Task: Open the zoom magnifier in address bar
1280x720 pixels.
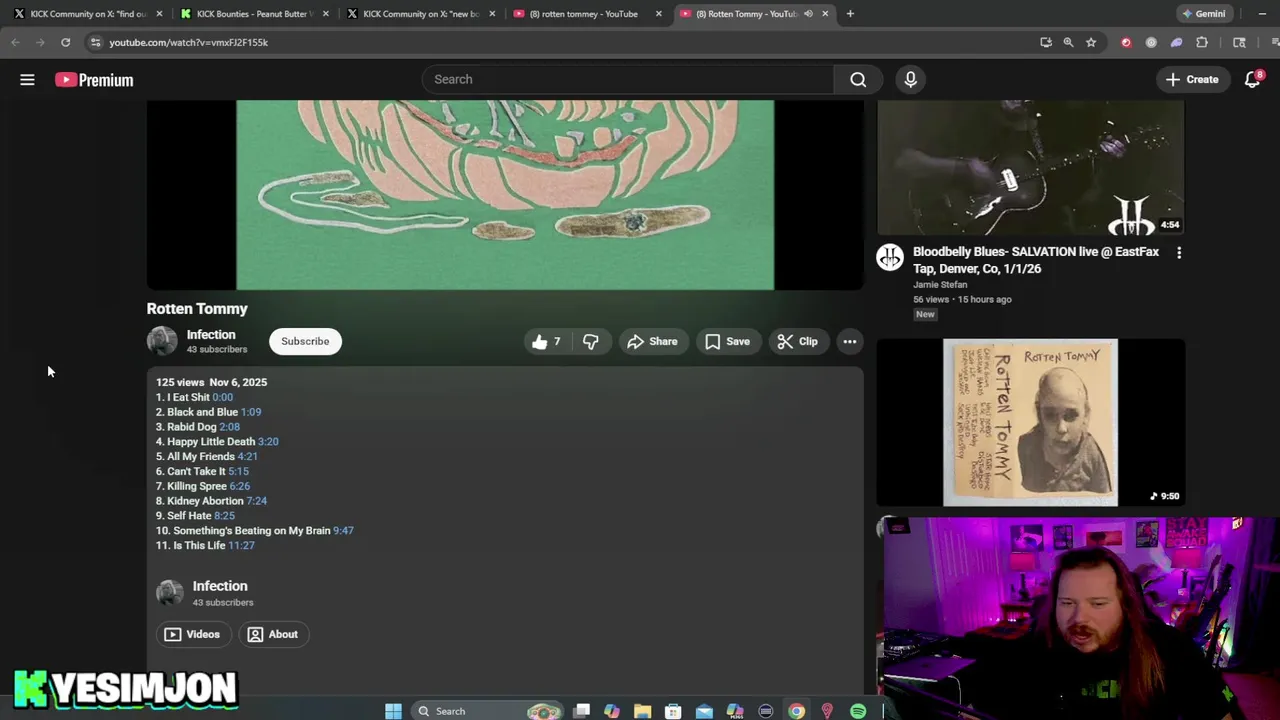Action: click(x=1068, y=42)
